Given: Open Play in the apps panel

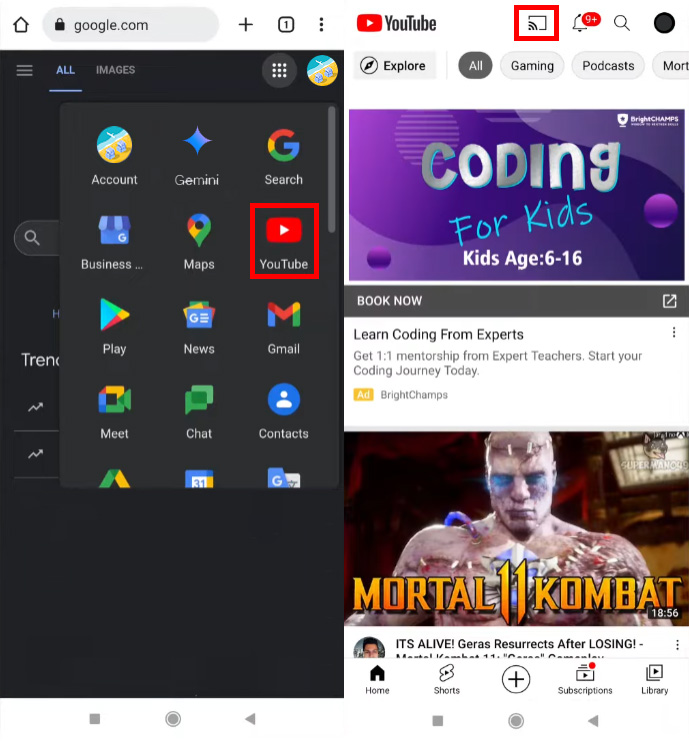Looking at the screenshot, I should pyautogui.click(x=114, y=326).
